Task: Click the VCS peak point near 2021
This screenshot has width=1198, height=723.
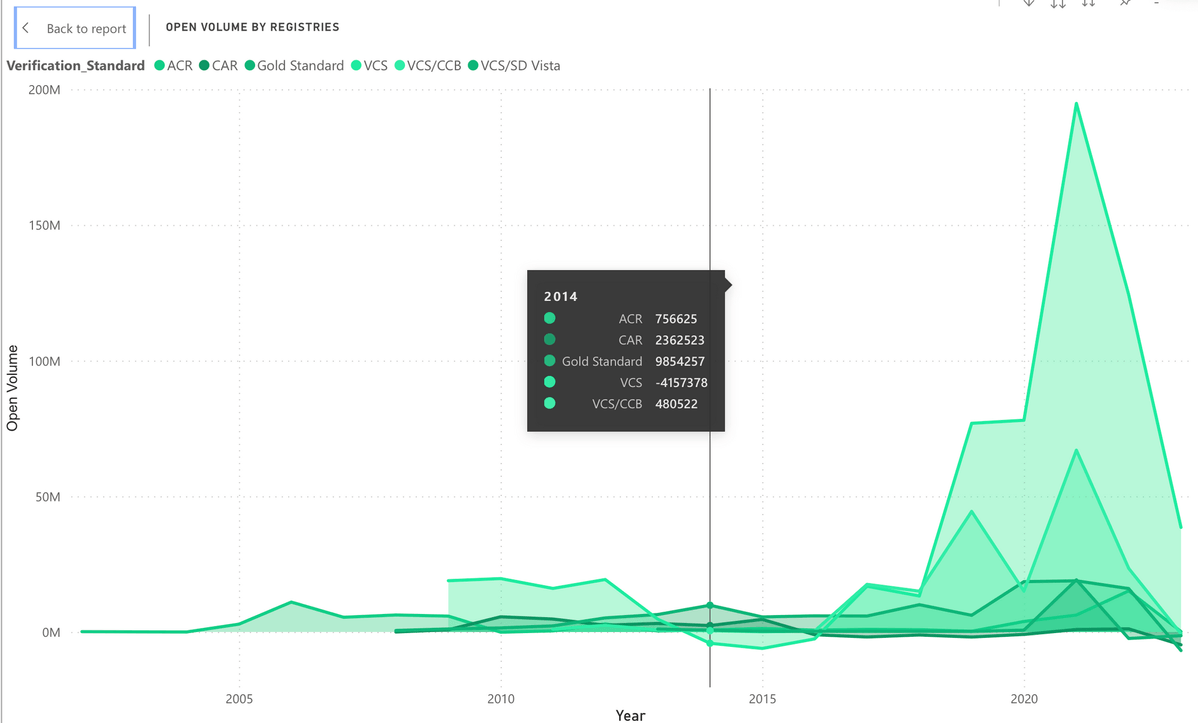Action: click(1076, 103)
